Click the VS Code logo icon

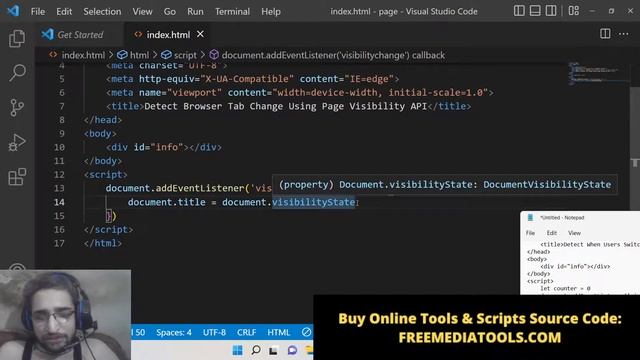[x=13, y=11]
